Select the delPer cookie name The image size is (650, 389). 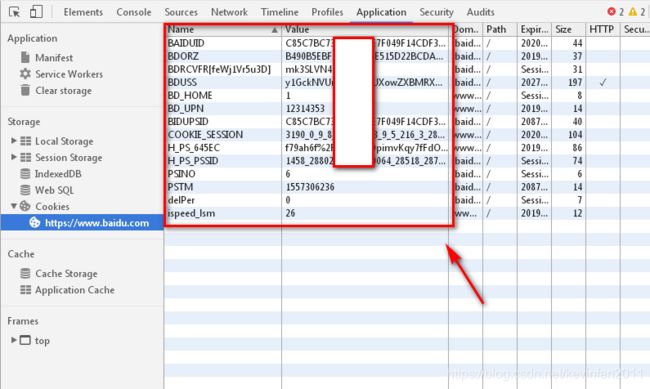pos(181,200)
